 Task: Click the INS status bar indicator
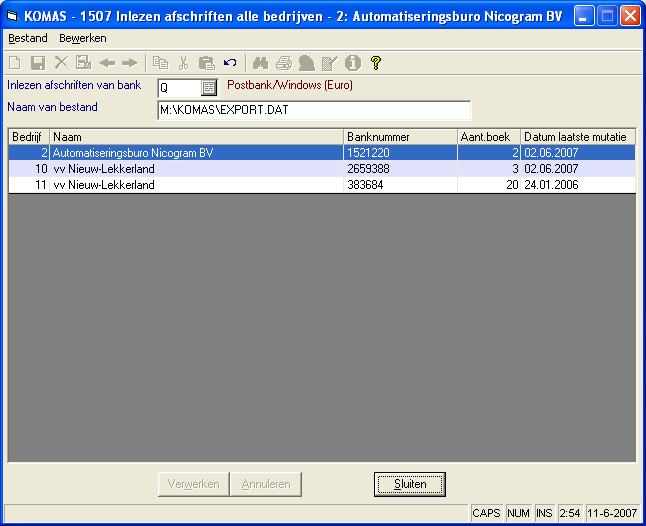(544, 513)
